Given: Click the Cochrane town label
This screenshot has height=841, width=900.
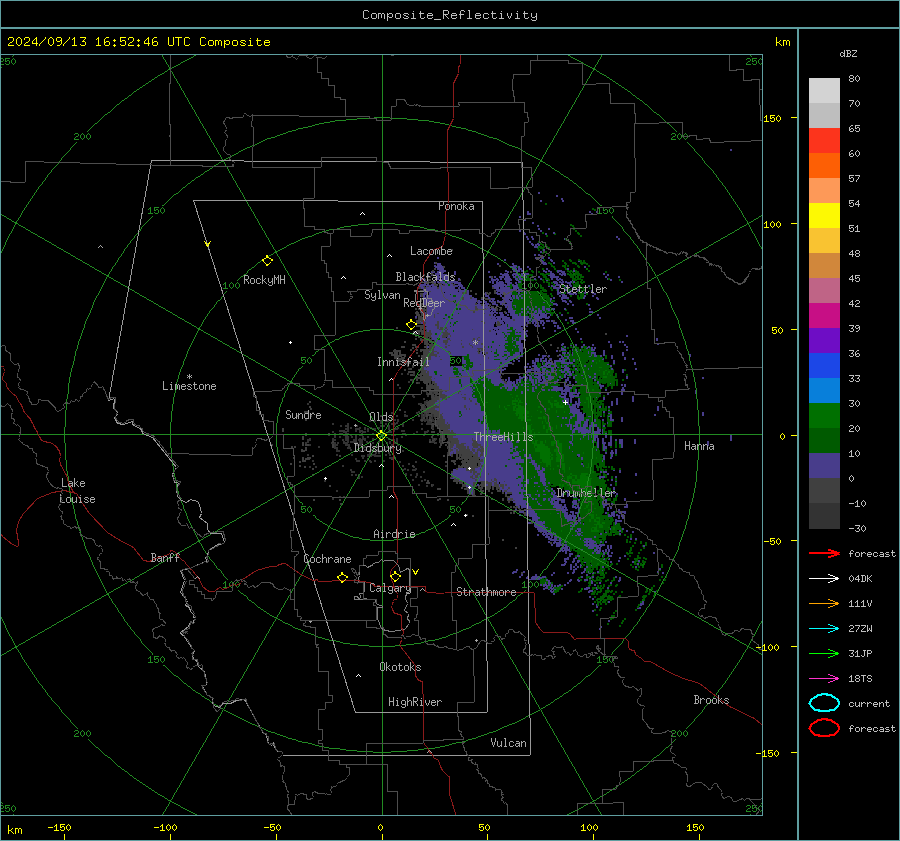Looking at the screenshot, I should click(327, 559).
